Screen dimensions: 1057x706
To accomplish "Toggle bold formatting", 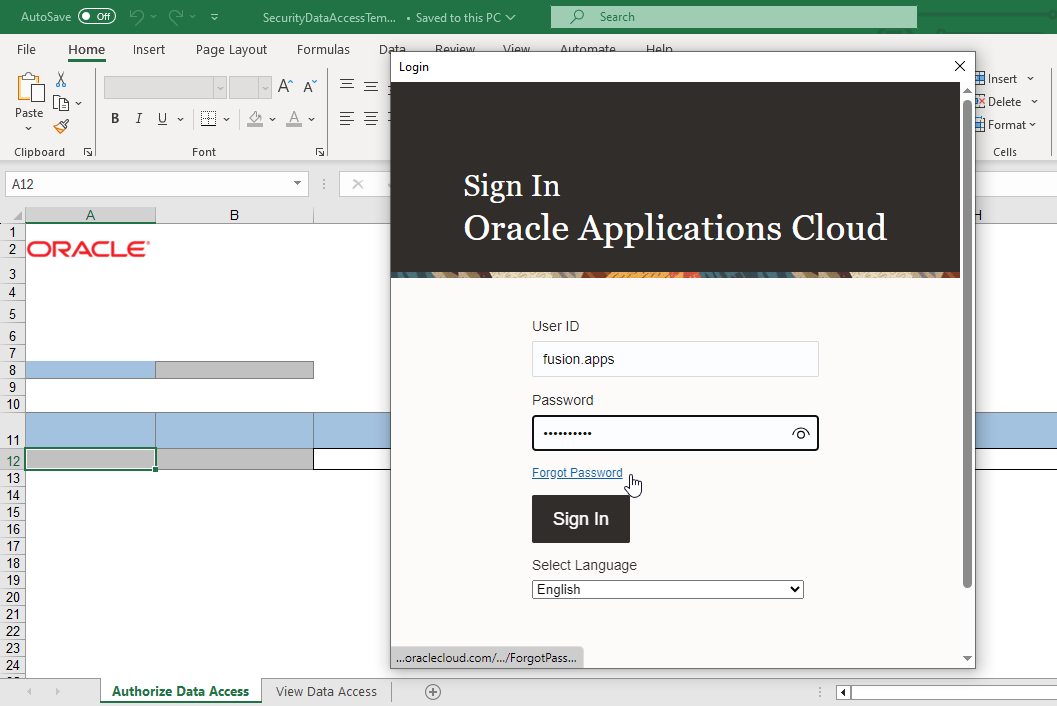I will (x=115, y=119).
